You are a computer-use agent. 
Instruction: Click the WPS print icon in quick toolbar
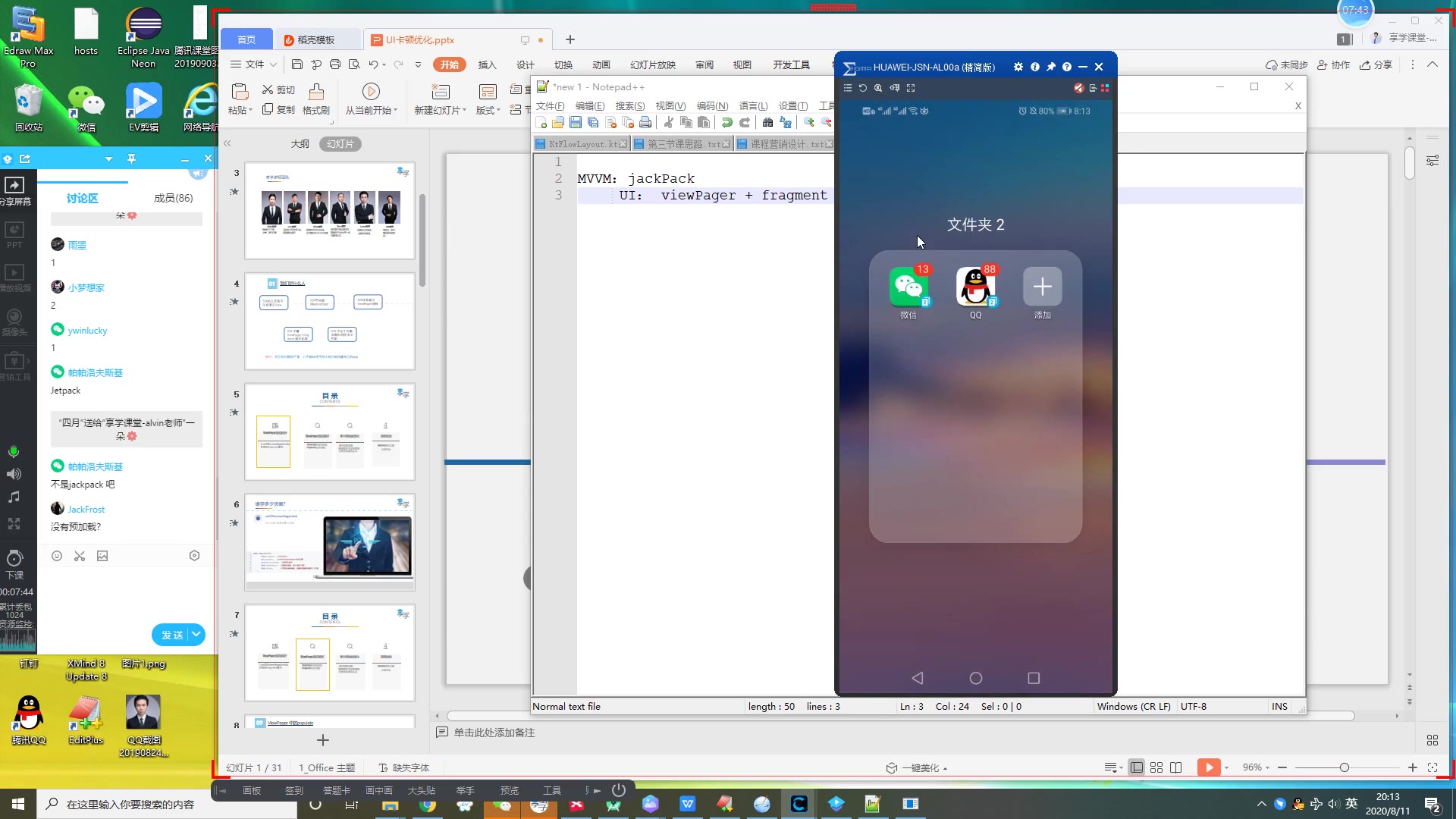pos(335,64)
